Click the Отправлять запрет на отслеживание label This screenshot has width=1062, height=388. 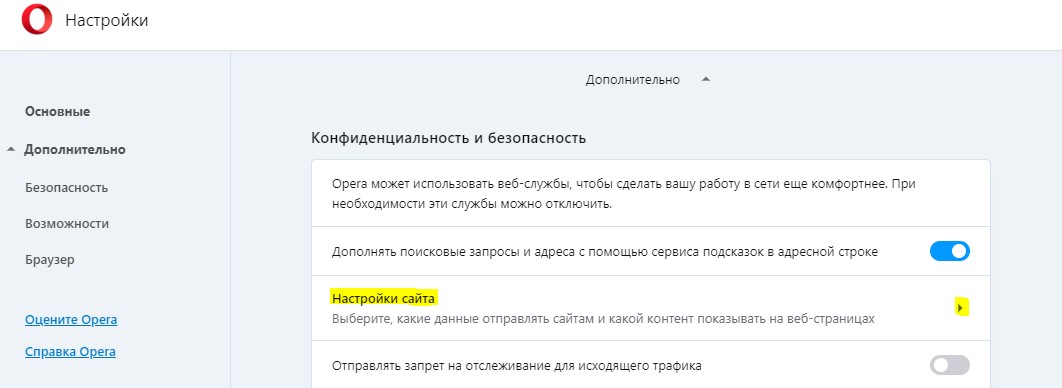pyautogui.click(x=517, y=366)
